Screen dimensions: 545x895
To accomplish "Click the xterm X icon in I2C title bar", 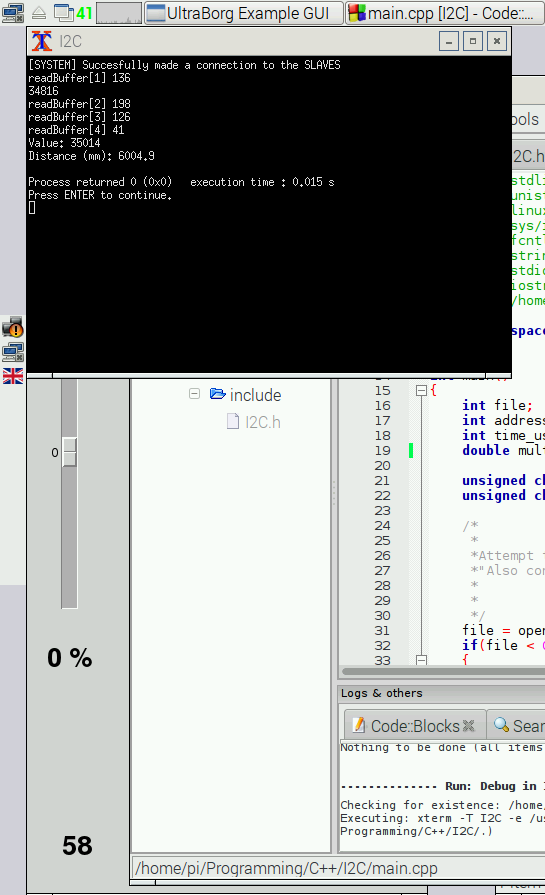I will point(42,41).
